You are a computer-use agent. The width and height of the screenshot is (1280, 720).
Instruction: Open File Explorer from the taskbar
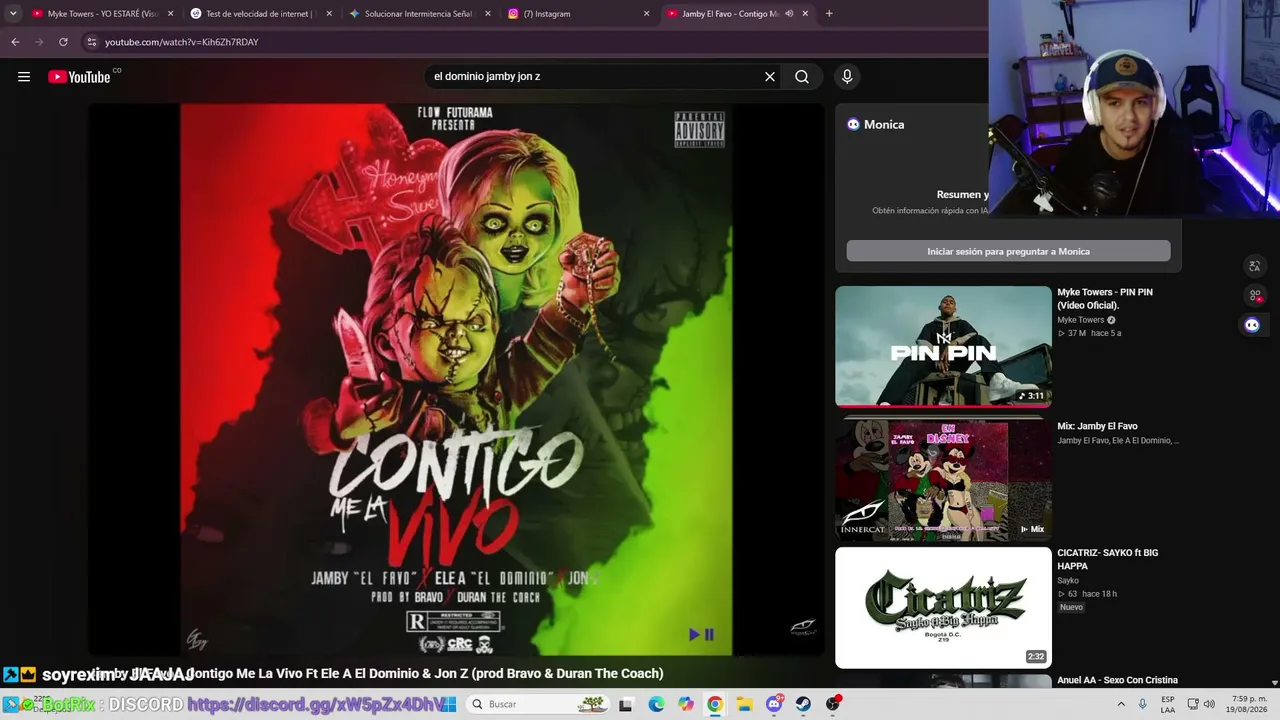[745, 704]
